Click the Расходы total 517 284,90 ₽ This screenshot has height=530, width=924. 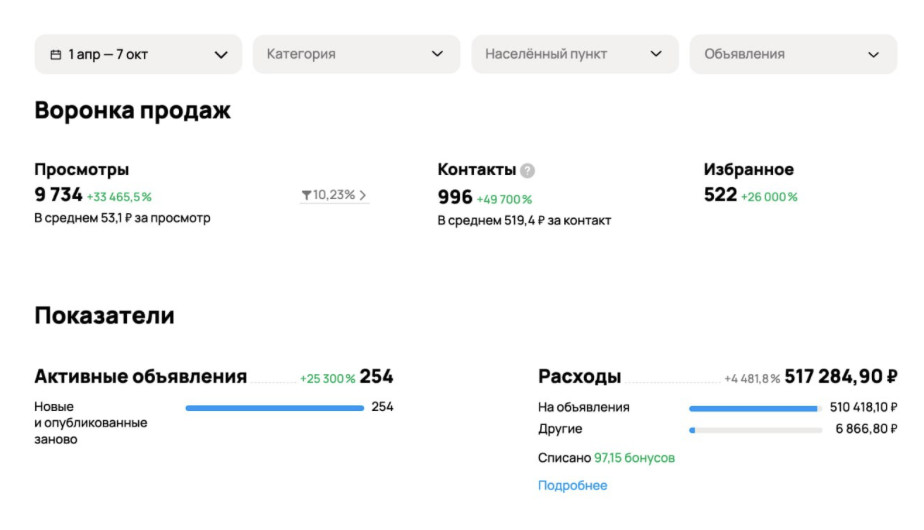click(840, 377)
